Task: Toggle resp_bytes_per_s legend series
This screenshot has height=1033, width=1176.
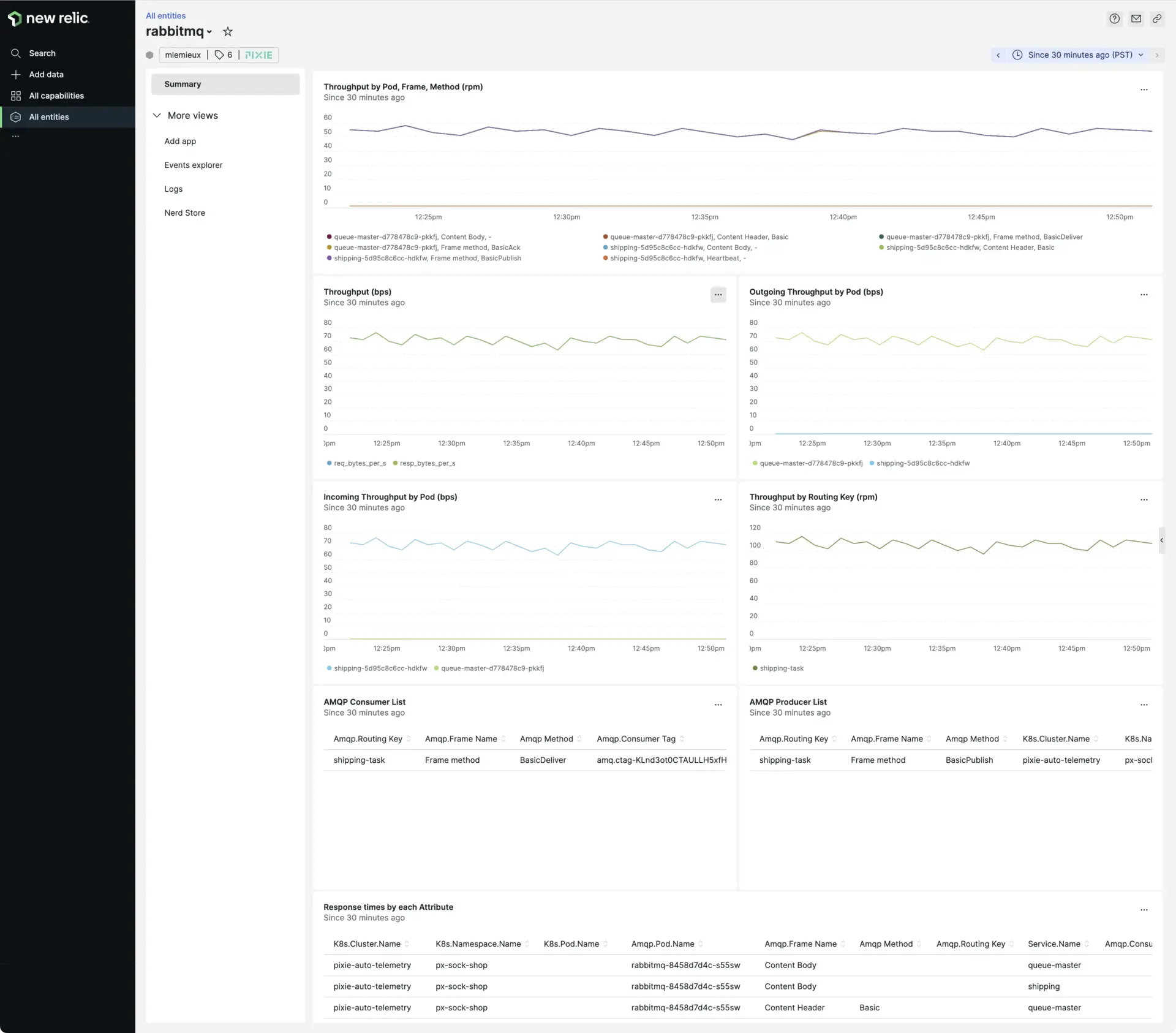Action: pyautogui.click(x=427, y=463)
